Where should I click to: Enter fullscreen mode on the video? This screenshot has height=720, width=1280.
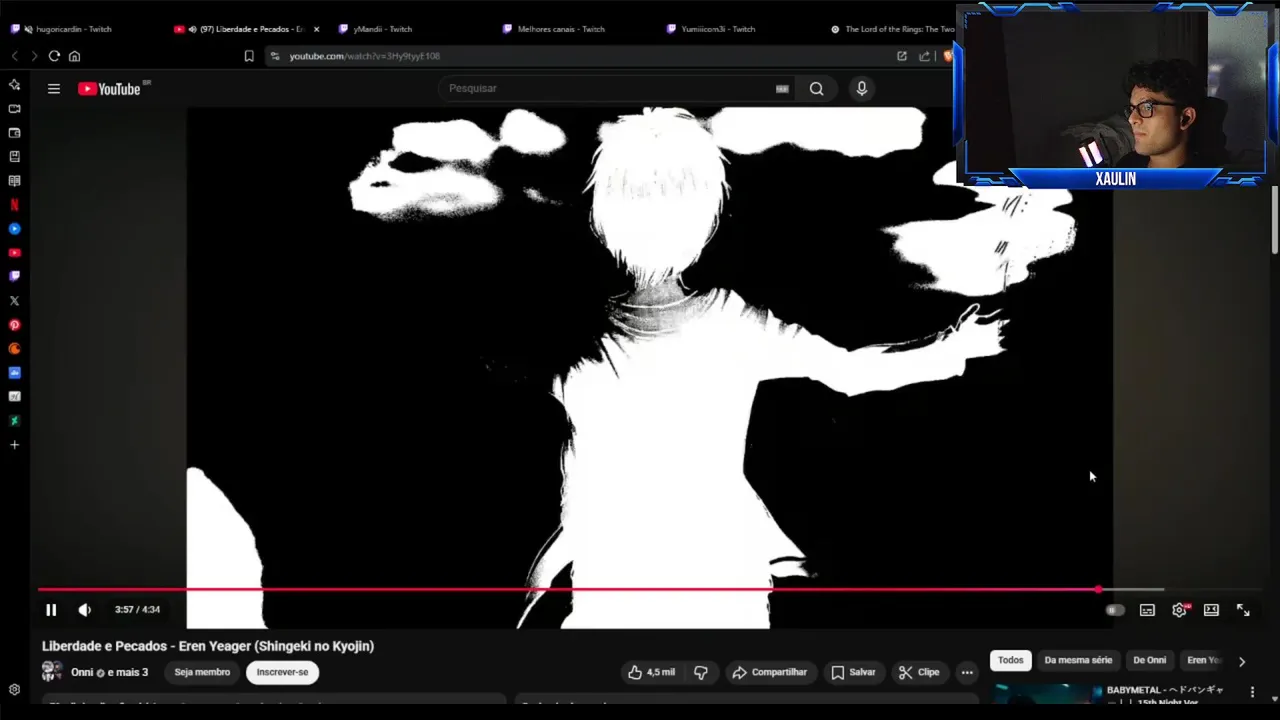pyautogui.click(x=1243, y=610)
